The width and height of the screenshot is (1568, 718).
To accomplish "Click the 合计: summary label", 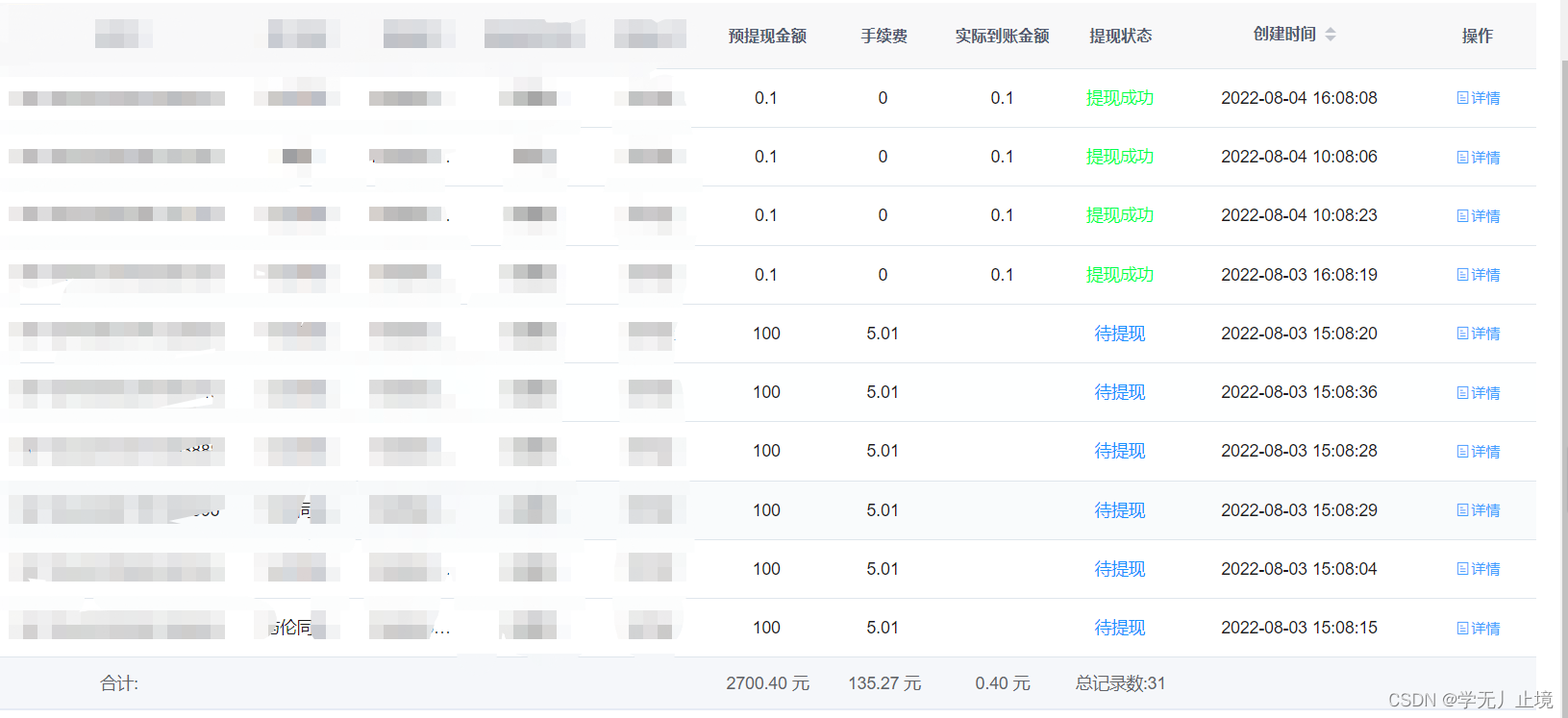I will (x=119, y=683).
